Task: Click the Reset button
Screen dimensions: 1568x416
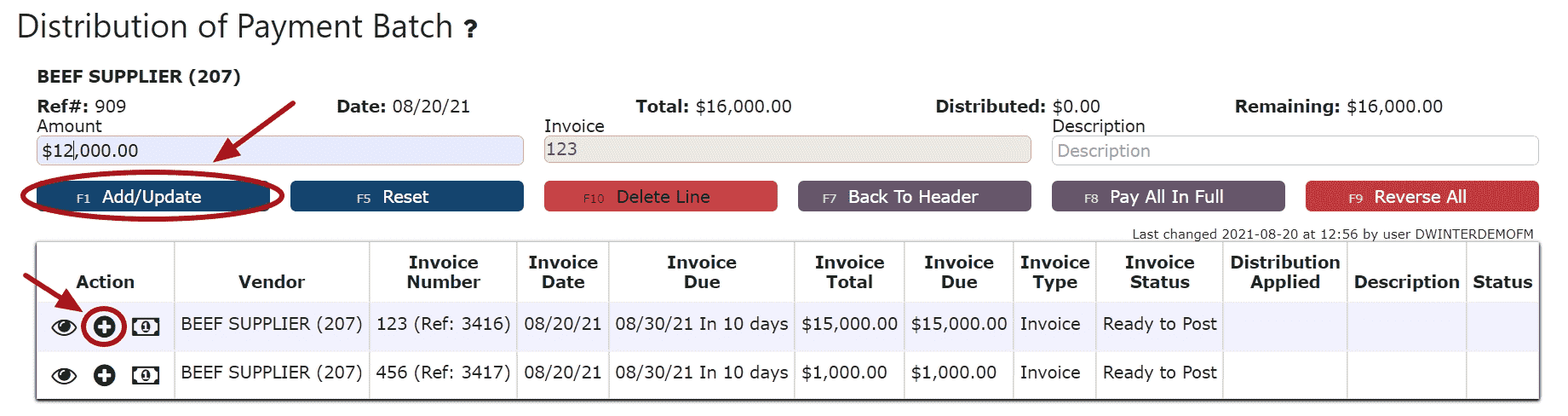Action: coord(407,196)
